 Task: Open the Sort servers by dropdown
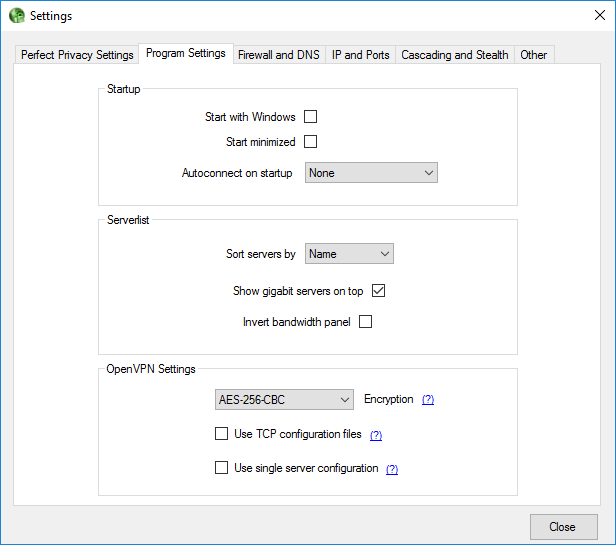pos(349,253)
